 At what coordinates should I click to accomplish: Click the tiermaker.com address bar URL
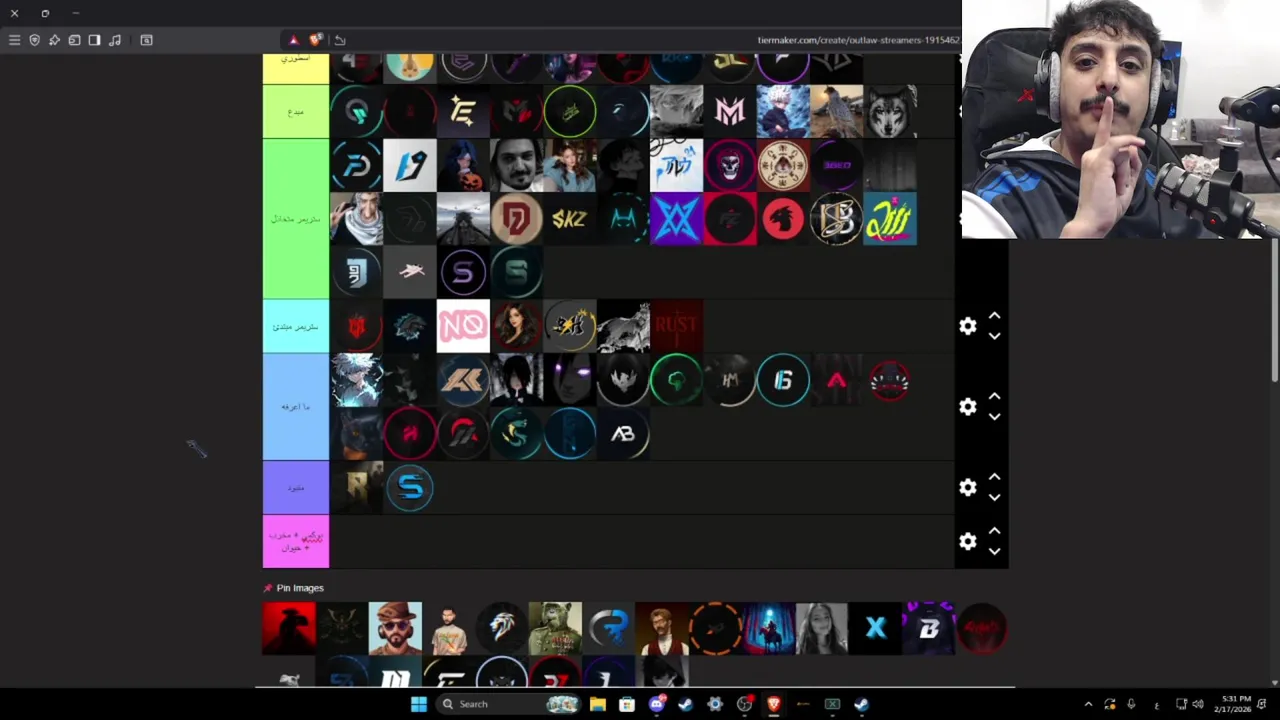click(858, 40)
